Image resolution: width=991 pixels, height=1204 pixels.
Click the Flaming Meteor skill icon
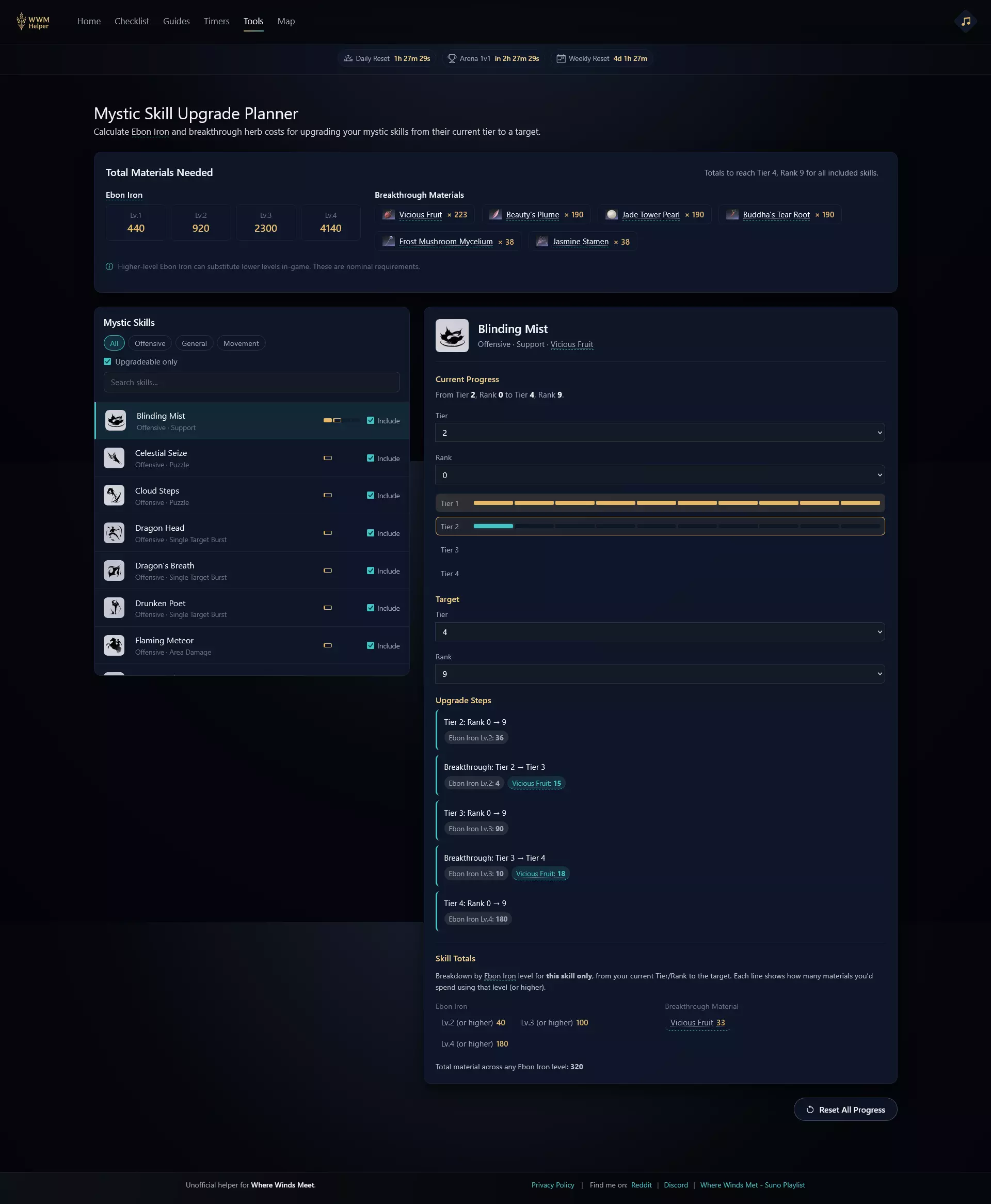pyautogui.click(x=114, y=645)
